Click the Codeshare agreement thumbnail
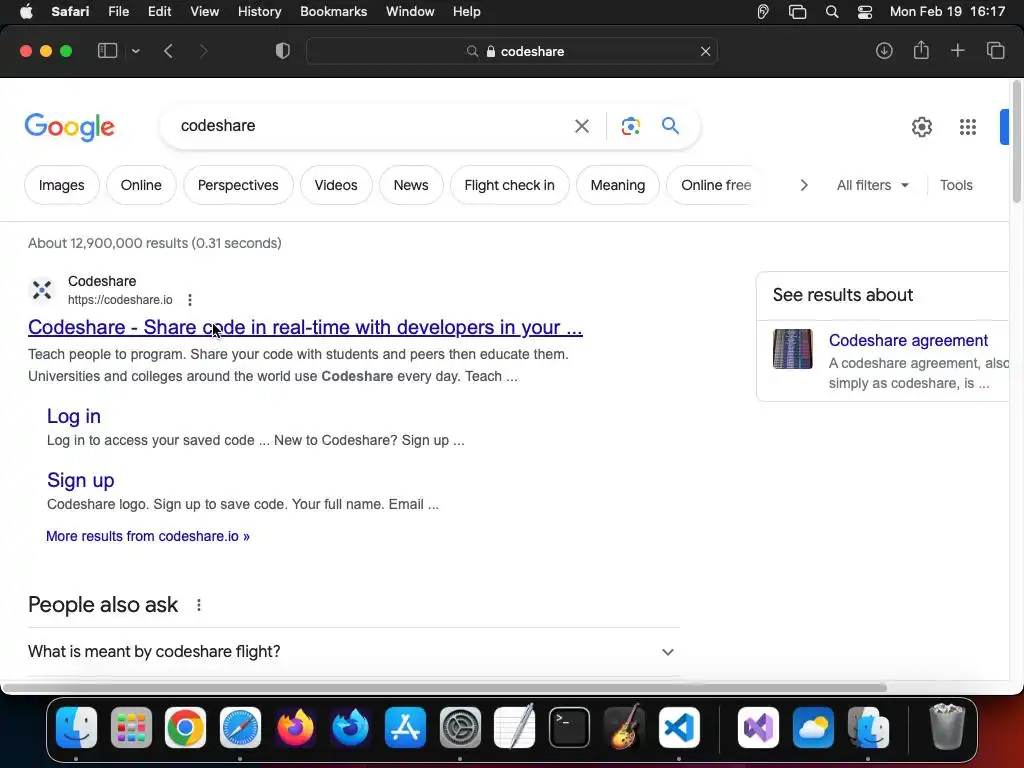 click(x=792, y=349)
